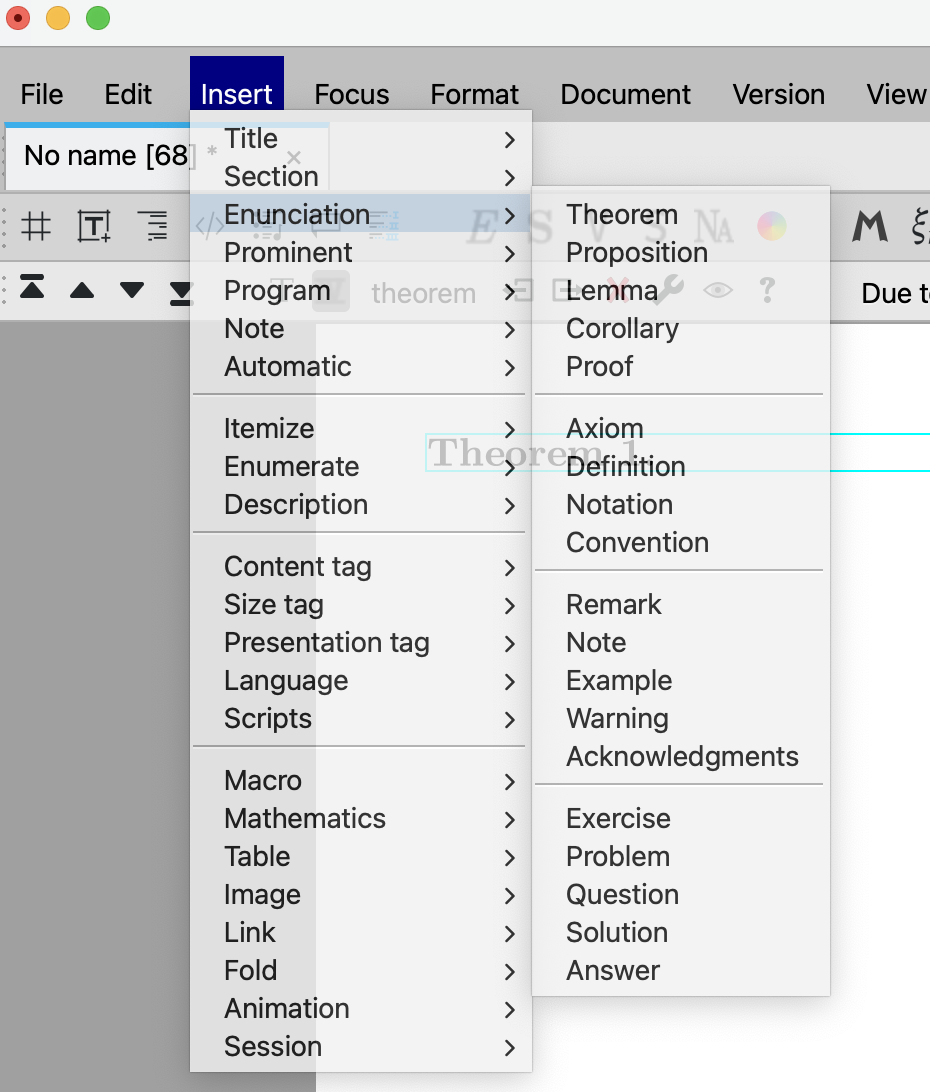Close the No name document tab

point(293,157)
